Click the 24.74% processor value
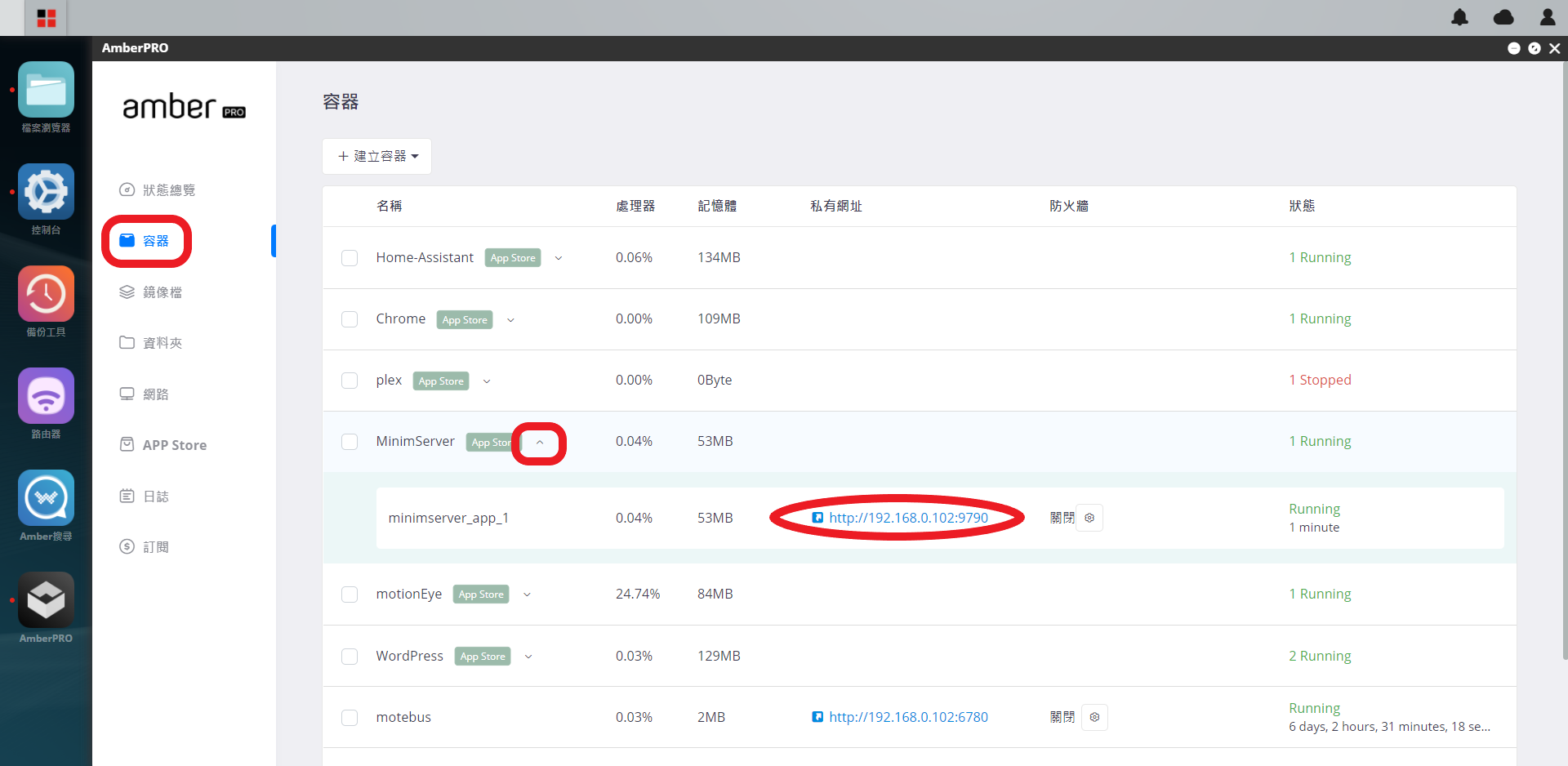Screen dimensions: 1568x766 click(x=638, y=594)
